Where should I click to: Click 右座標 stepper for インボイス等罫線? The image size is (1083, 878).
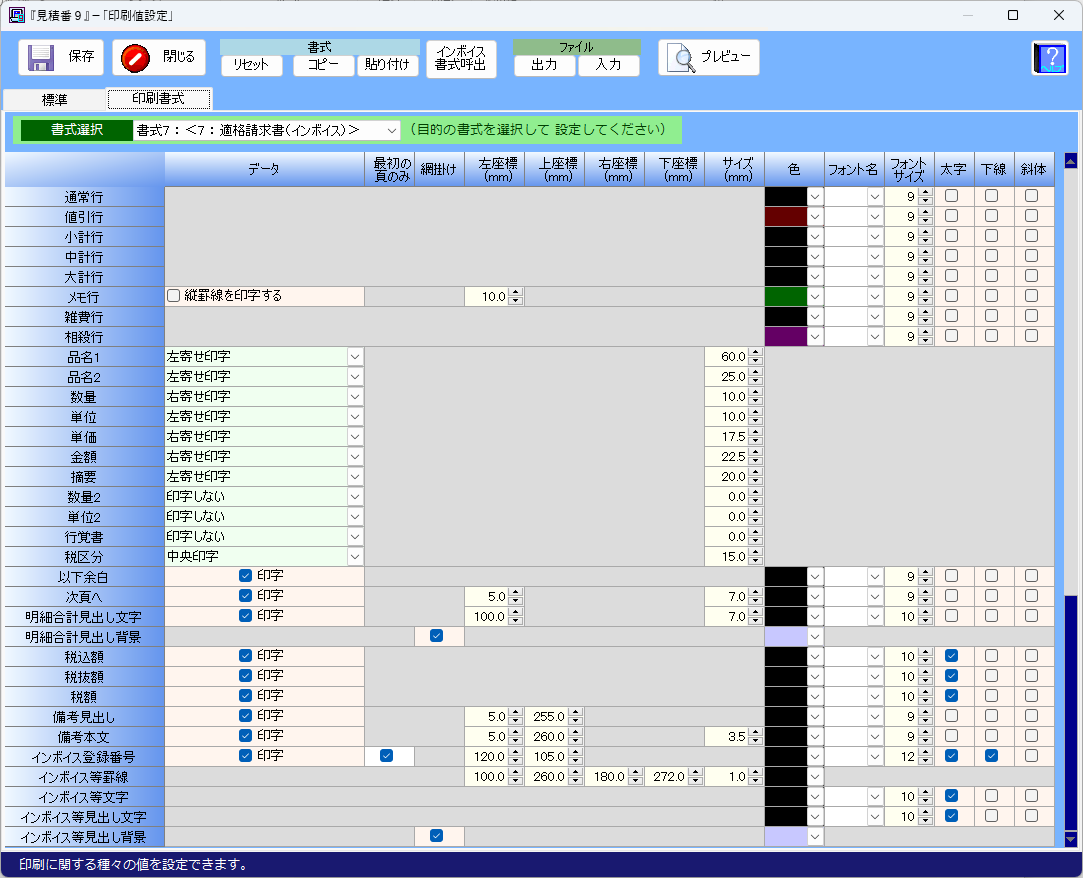point(636,777)
